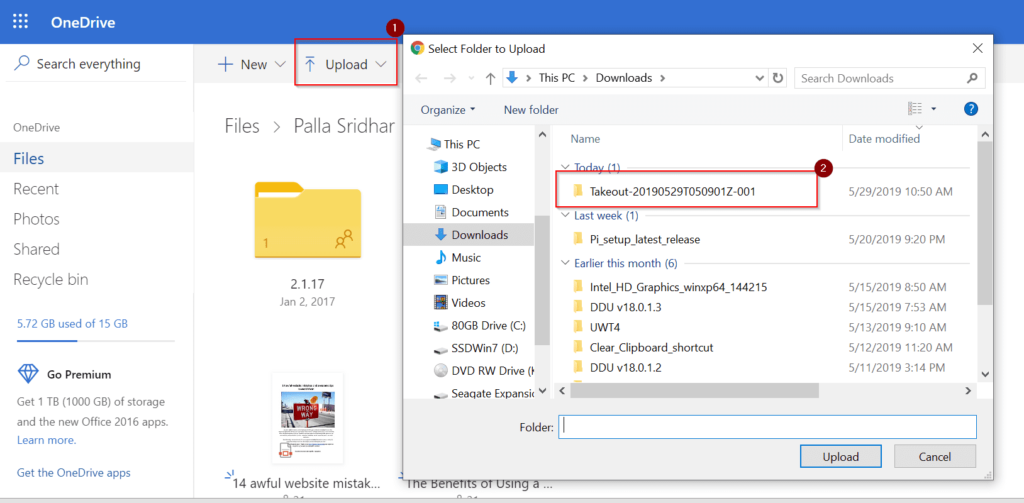1024x503 pixels.
Task: Cancel the folder upload dialog
Action: pyautogui.click(x=935, y=457)
